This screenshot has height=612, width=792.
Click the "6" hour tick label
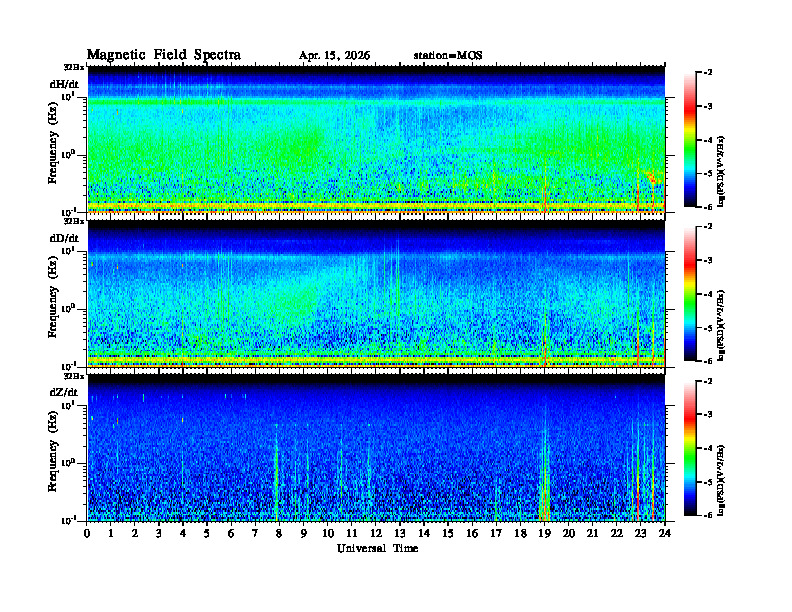click(231, 533)
